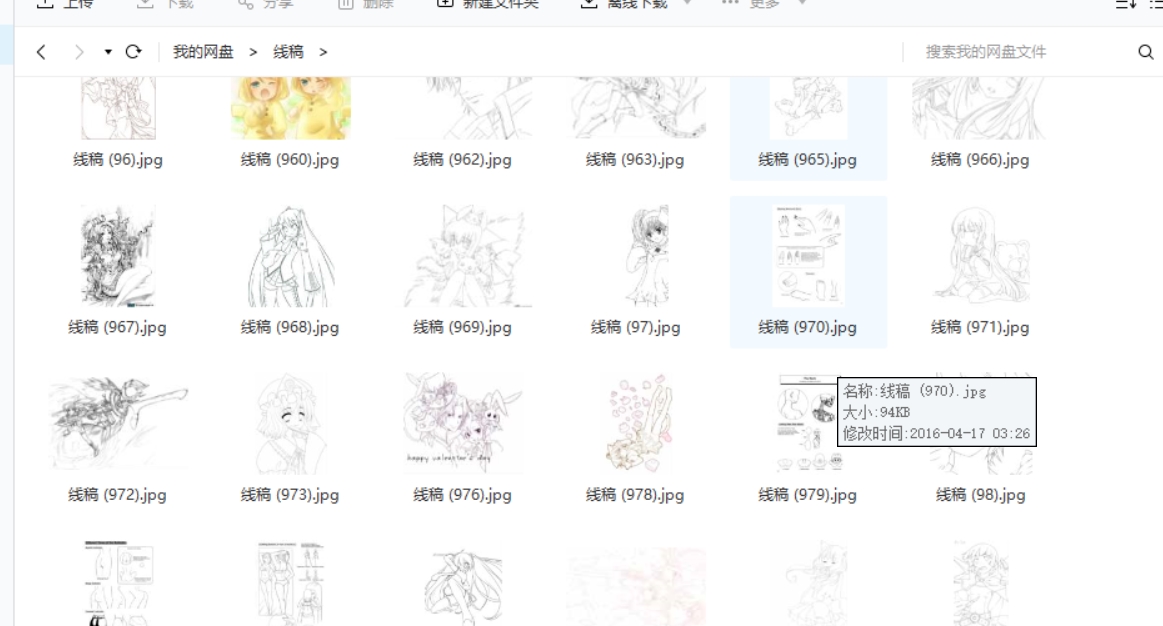The width and height of the screenshot is (1163, 626).
Task: Select the 线稿 (969).jpg thumbnail
Action: [468, 256]
